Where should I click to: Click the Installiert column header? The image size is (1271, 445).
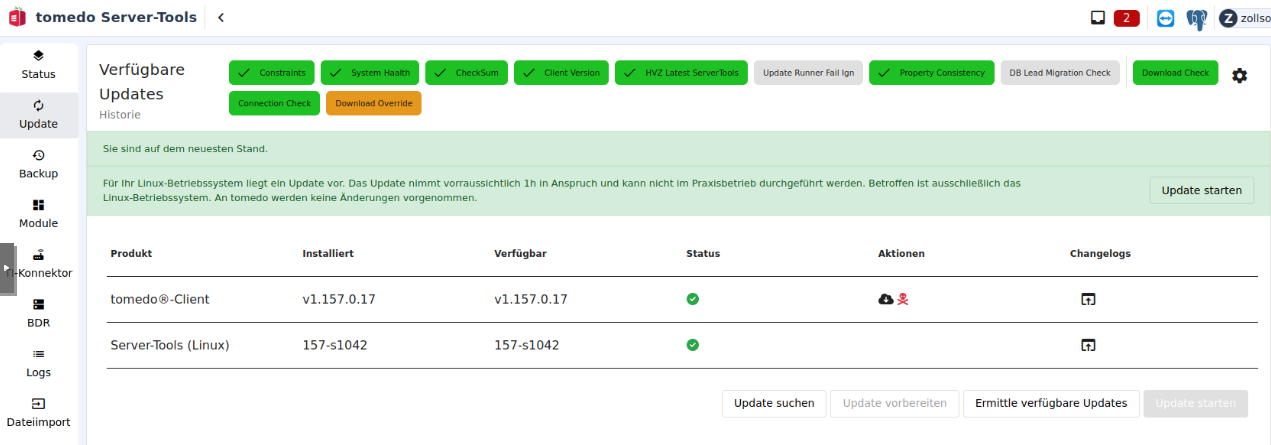pyautogui.click(x=328, y=253)
